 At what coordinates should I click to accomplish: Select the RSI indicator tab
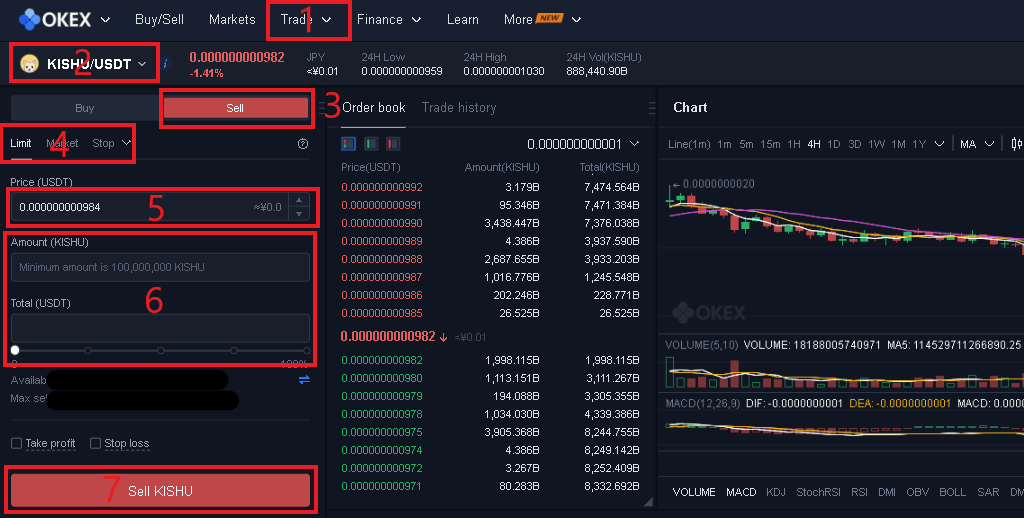pyautogui.click(x=859, y=492)
